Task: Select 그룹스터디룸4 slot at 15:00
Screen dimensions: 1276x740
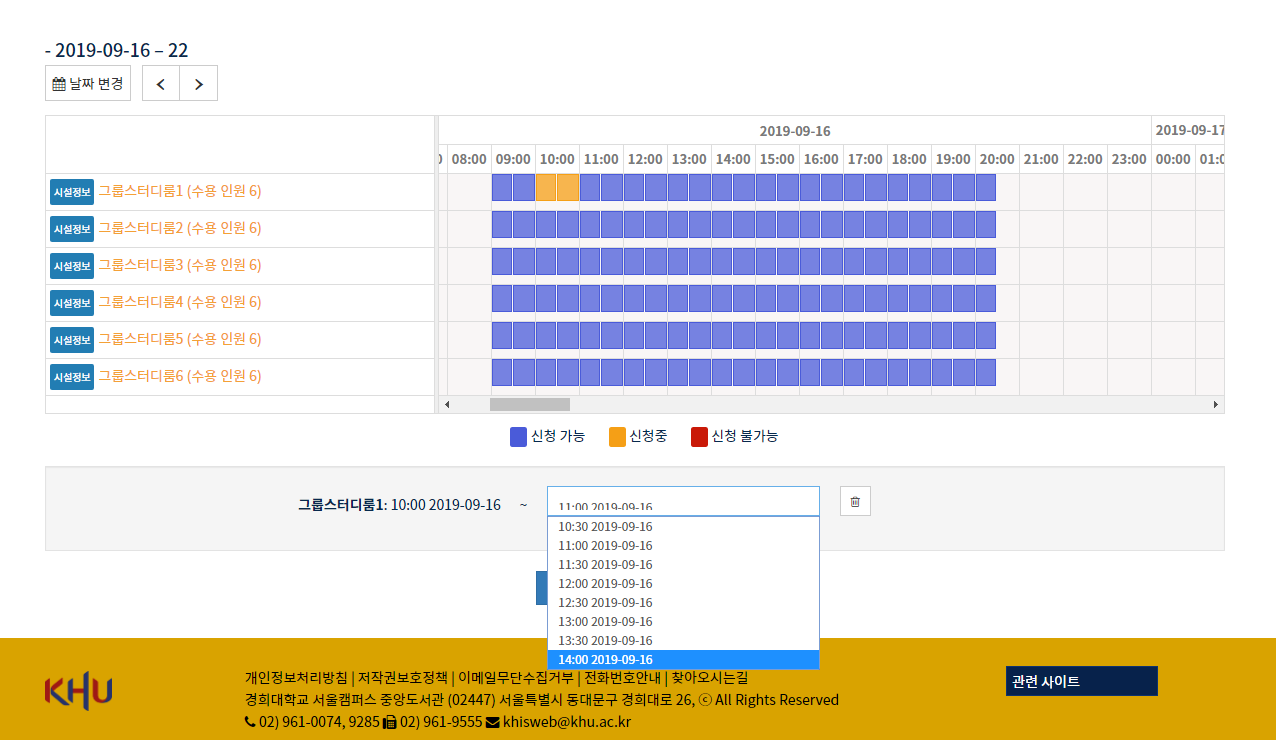Action: point(766,299)
